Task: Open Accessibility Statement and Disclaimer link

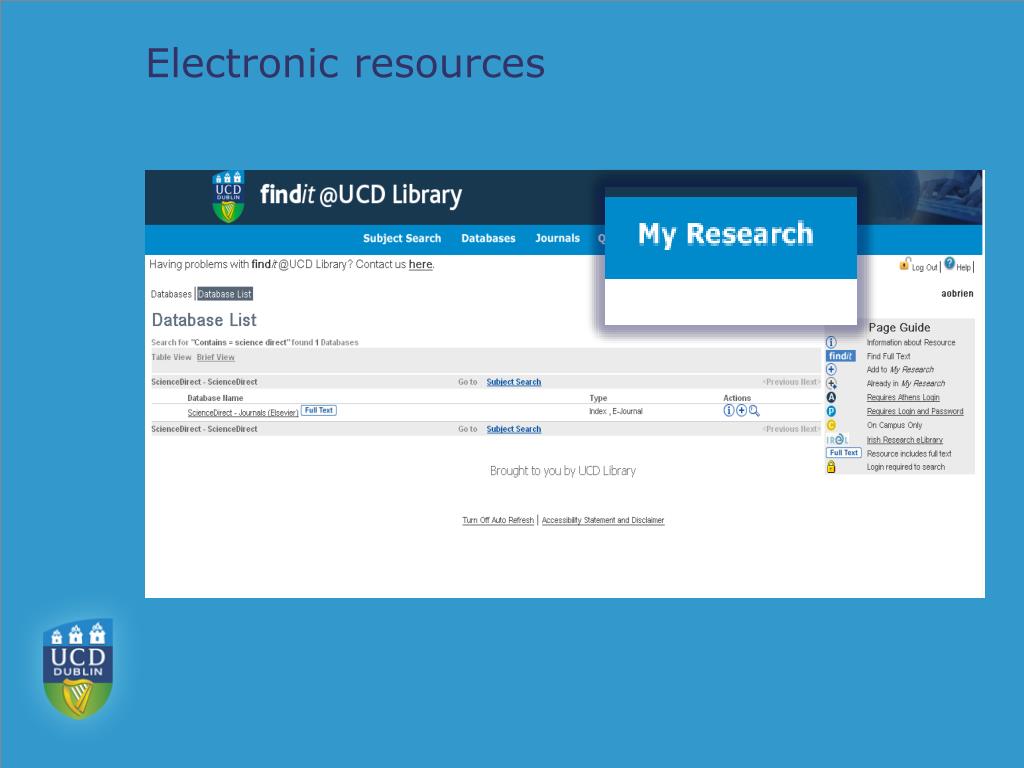Action: [603, 520]
